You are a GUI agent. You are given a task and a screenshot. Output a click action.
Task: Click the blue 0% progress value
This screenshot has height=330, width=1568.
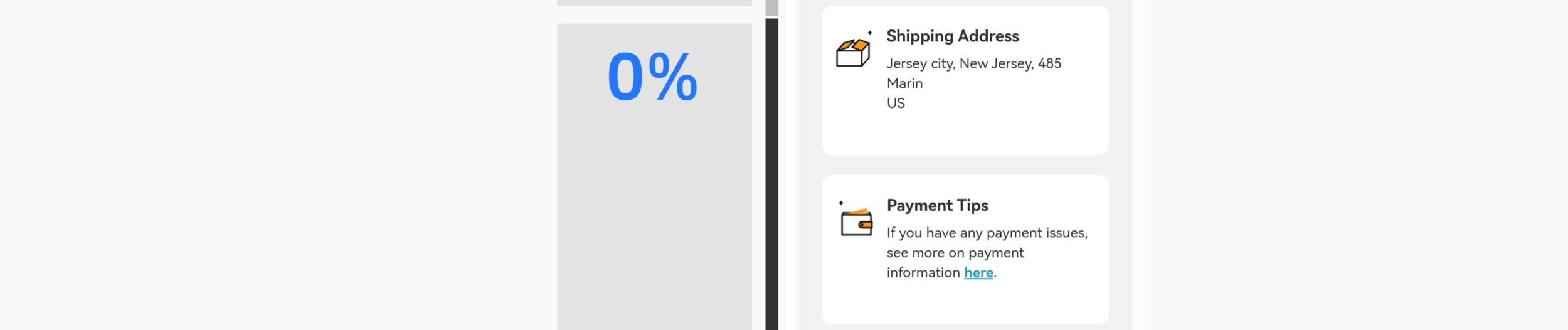[x=652, y=77]
